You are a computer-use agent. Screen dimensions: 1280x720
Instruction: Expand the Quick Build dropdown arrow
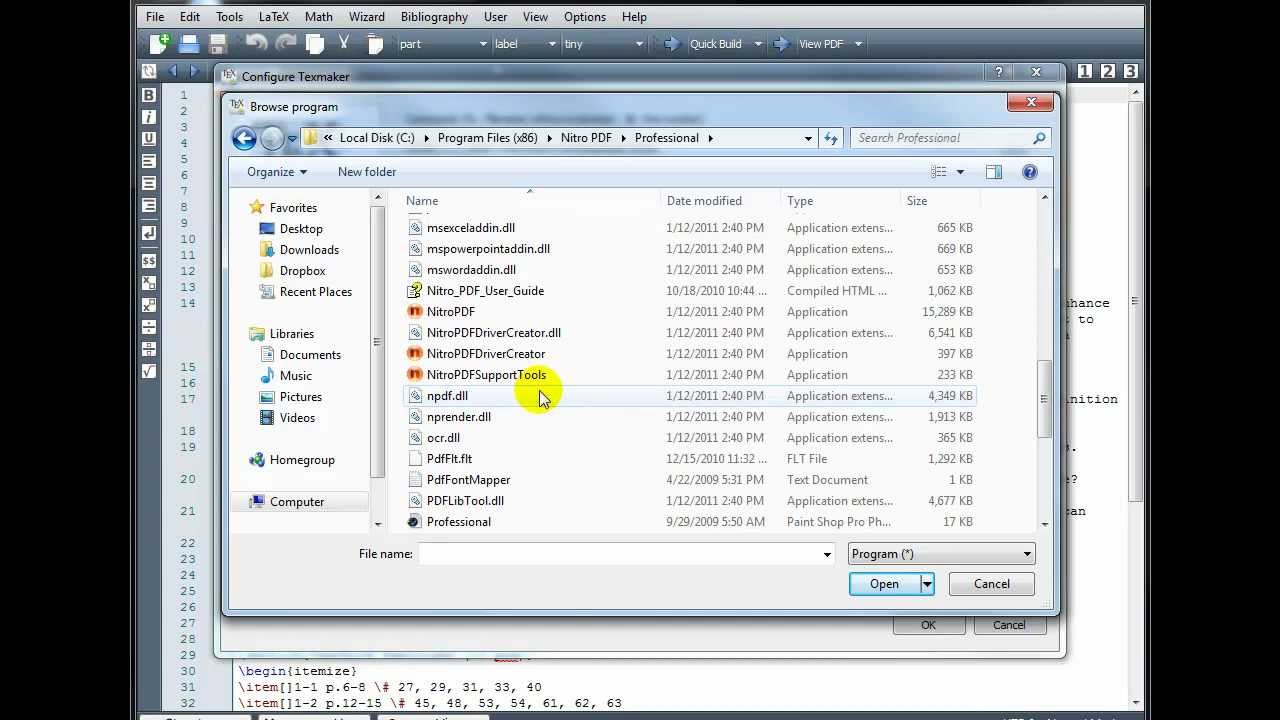coord(758,44)
